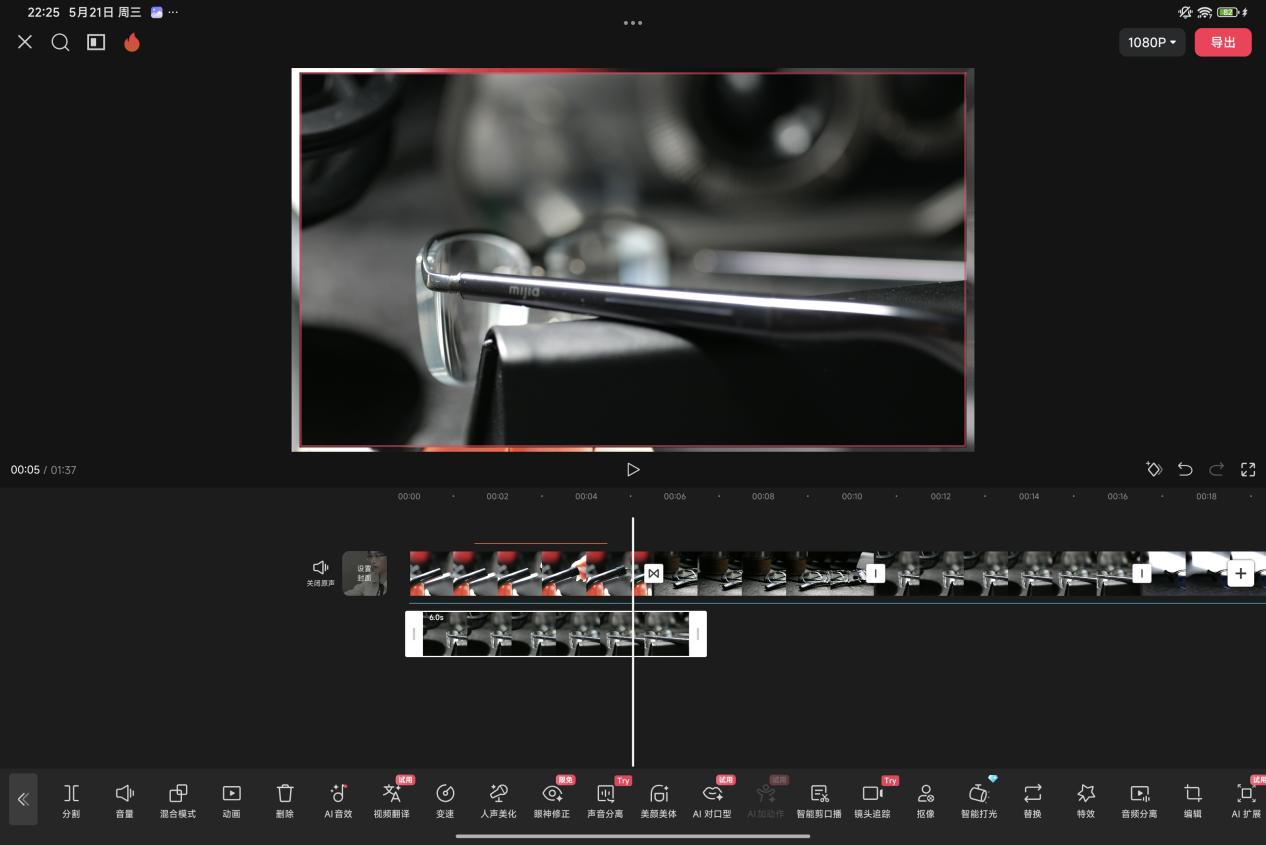Viewport: 1266px width, 845px height.
Task: Open the AI对口型 lip sync tool
Action: point(712,801)
